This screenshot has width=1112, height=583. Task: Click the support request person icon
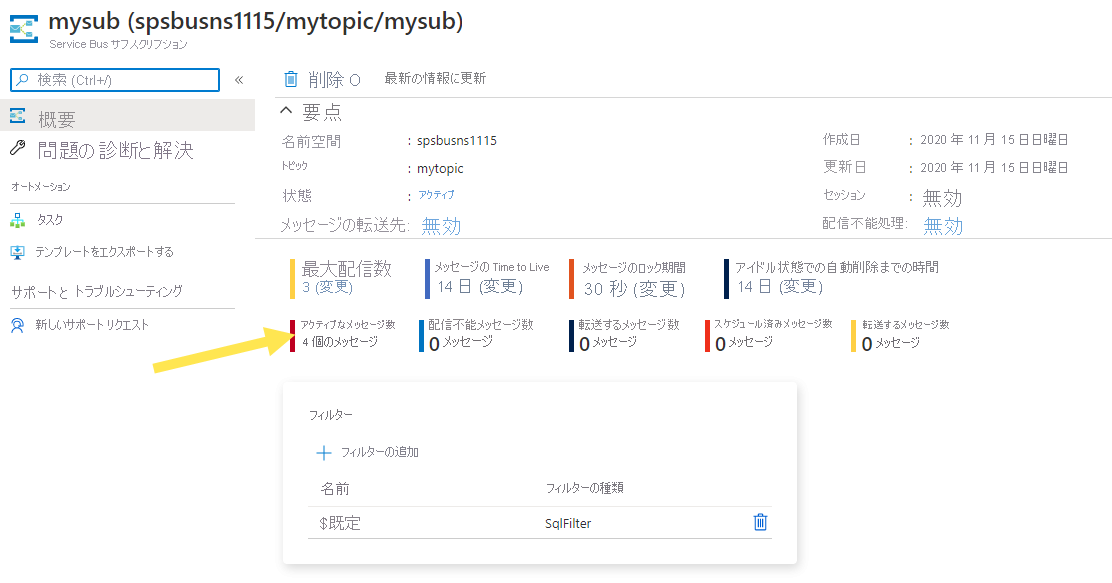(18, 326)
